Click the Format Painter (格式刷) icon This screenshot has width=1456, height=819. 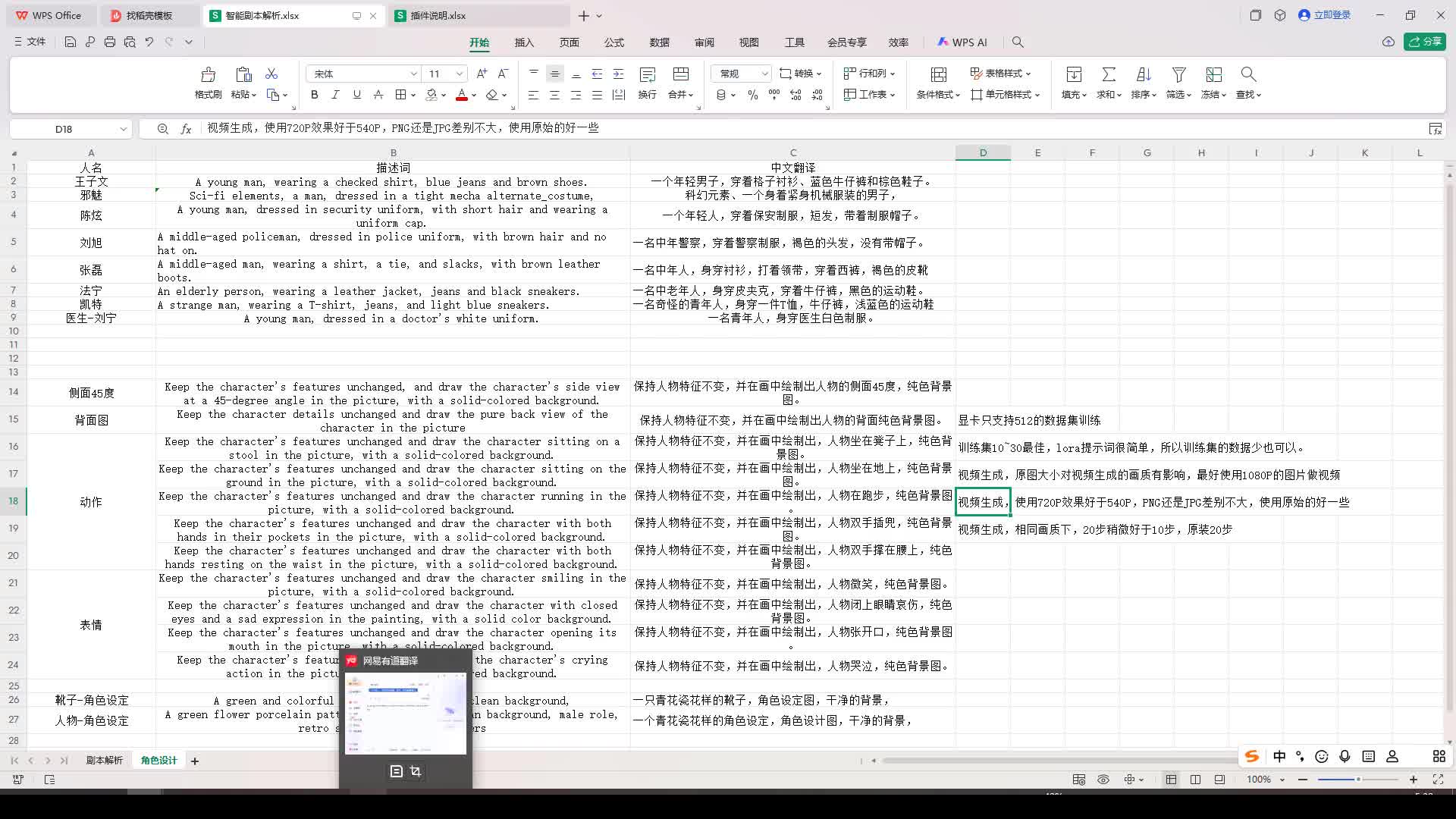(208, 74)
